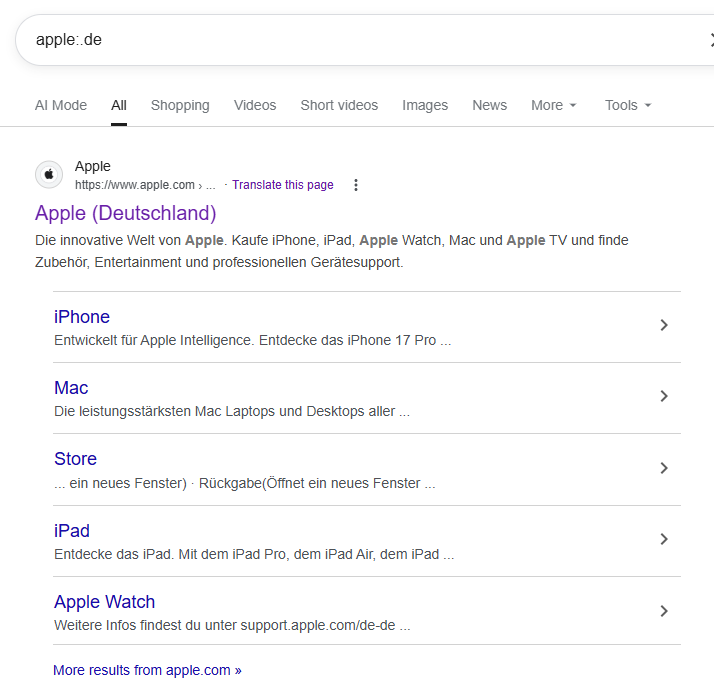Expand the Store sitelink chevron

[x=664, y=468]
